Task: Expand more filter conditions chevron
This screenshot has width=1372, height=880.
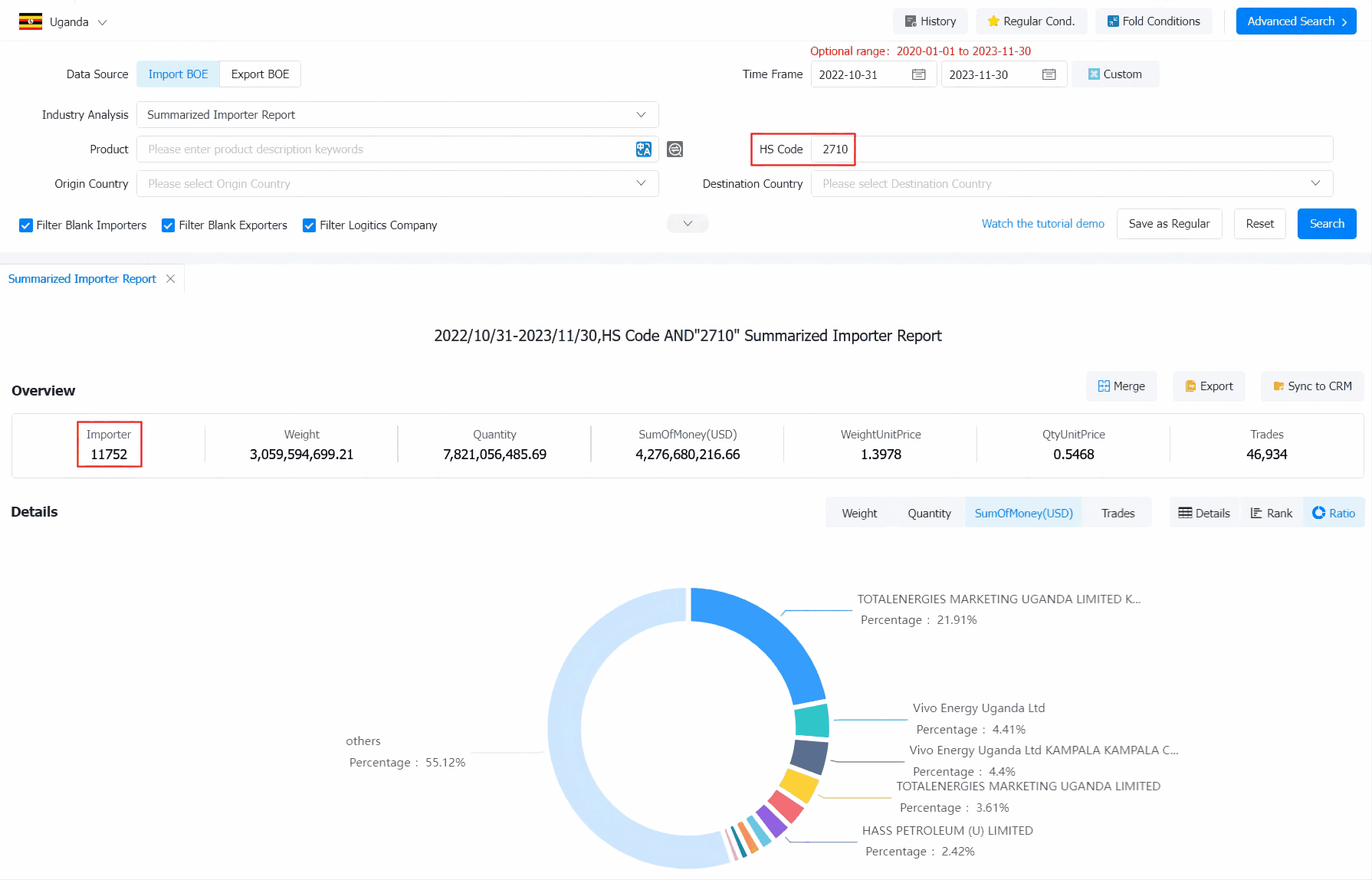Action: click(x=688, y=224)
